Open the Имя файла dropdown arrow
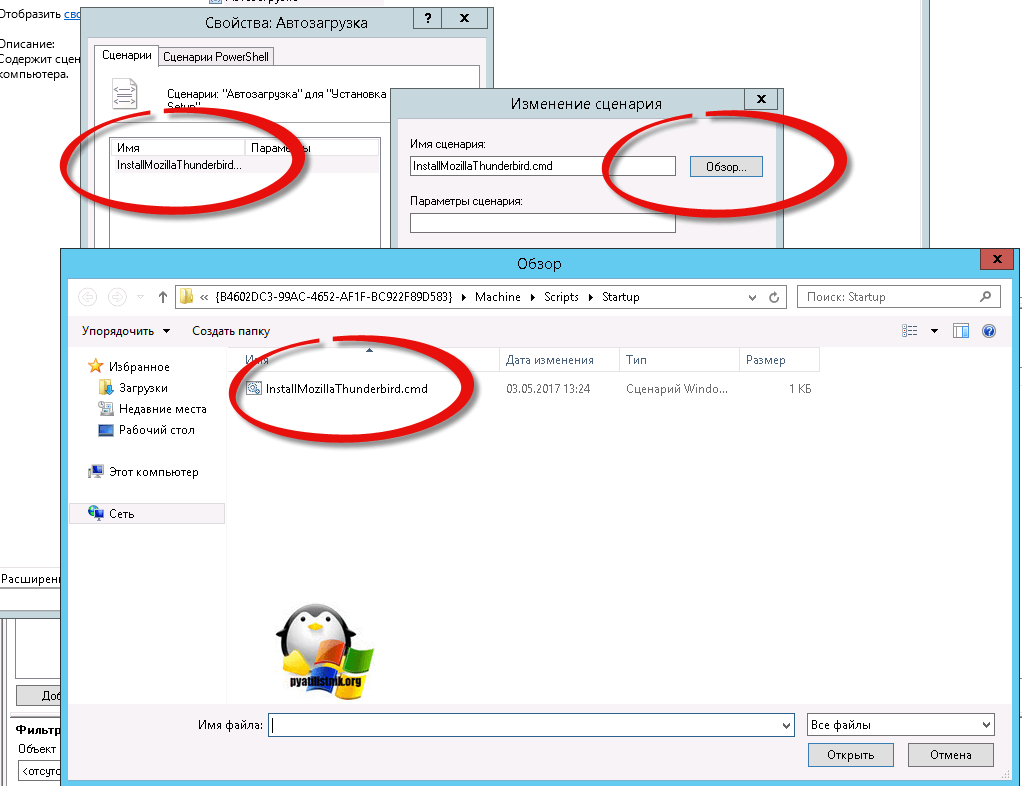 tap(787, 725)
